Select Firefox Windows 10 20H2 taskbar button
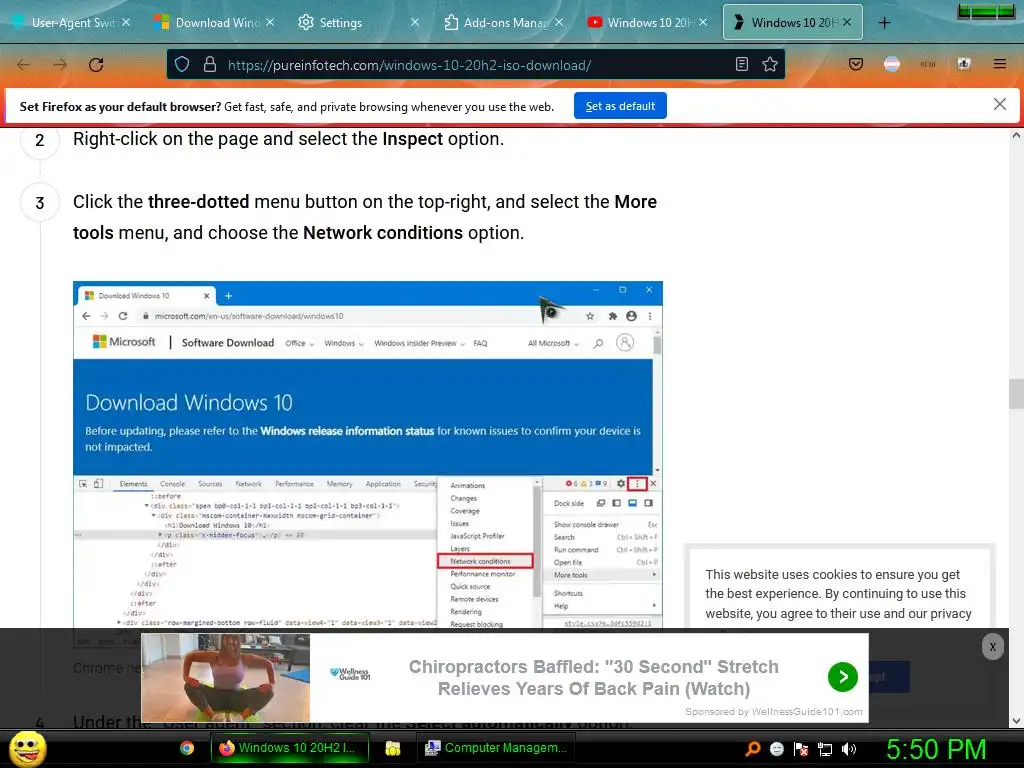Screen dimensions: 1024x768 coord(289,748)
